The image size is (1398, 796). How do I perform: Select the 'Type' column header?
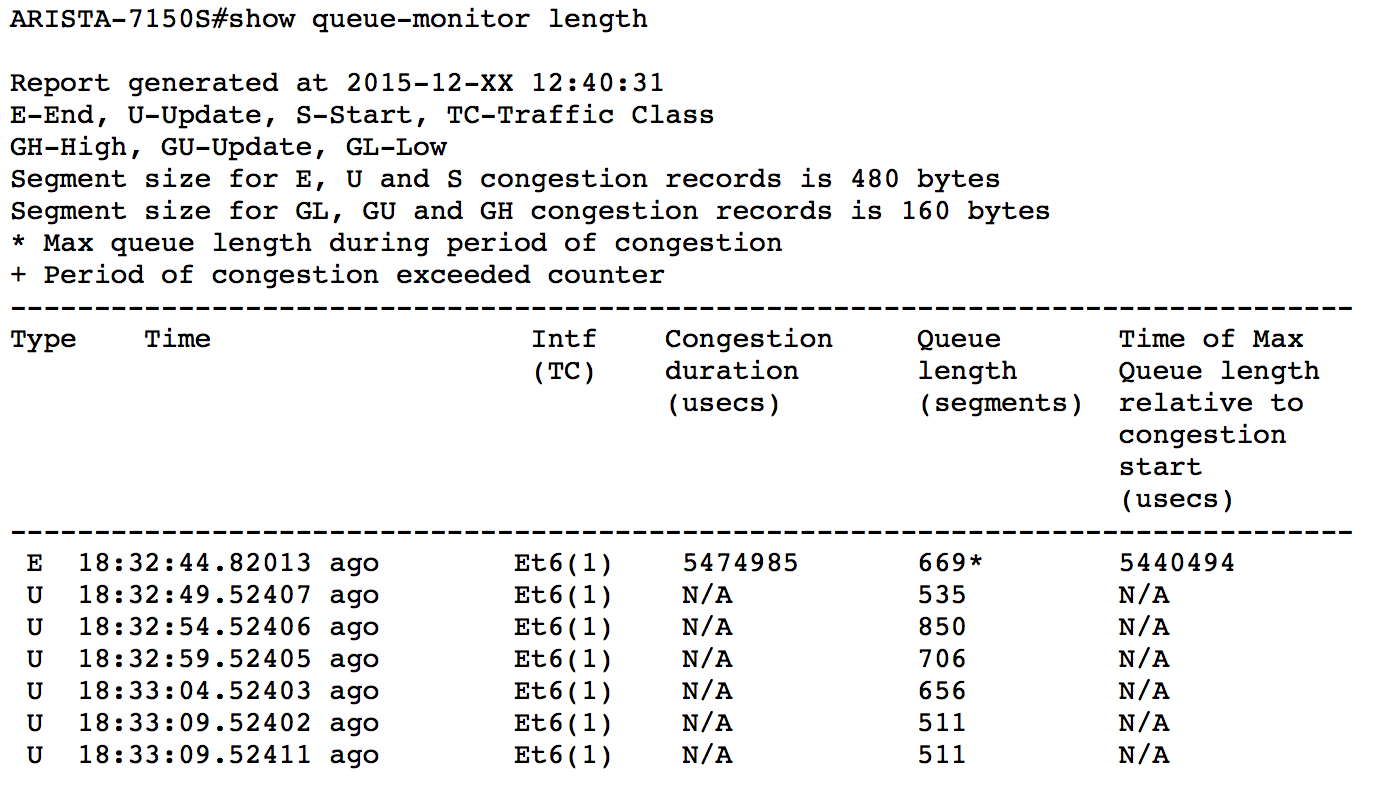[43, 339]
